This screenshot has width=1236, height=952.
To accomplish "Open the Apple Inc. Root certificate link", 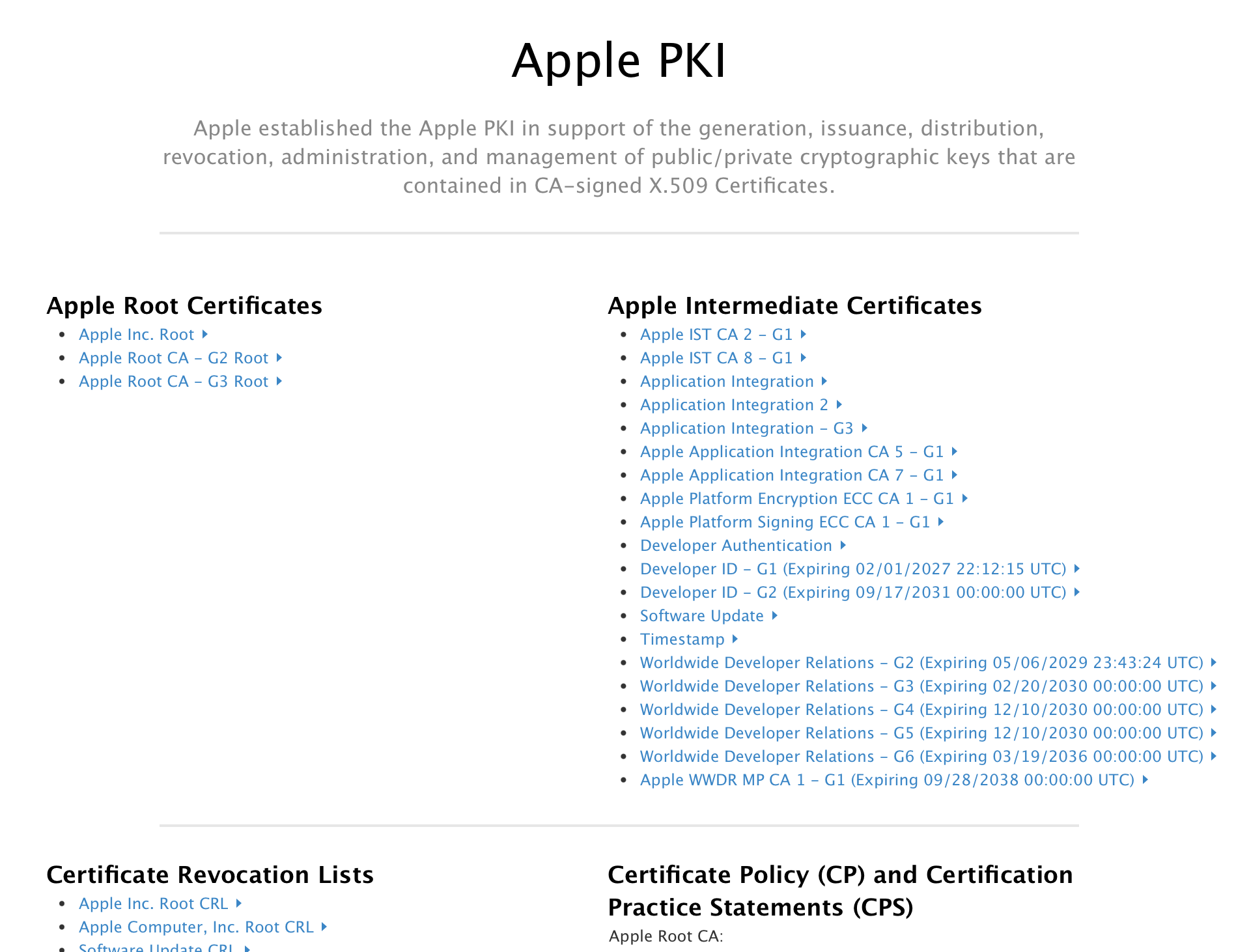I will (143, 335).
